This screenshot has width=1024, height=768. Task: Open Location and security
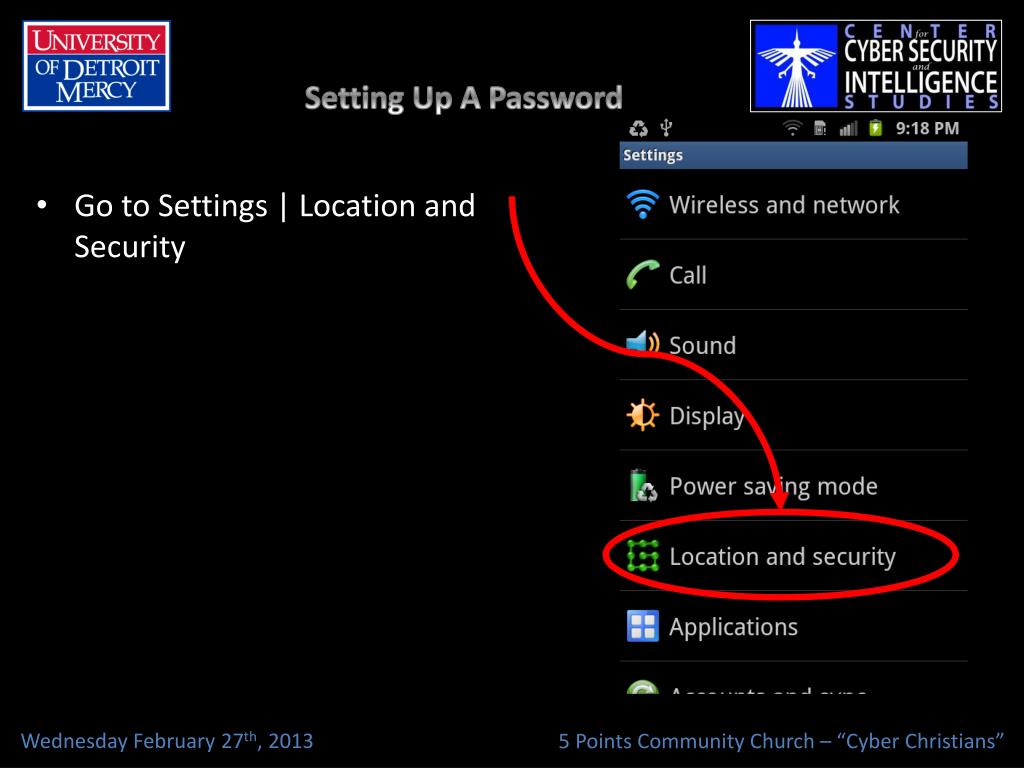pyautogui.click(x=793, y=556)
